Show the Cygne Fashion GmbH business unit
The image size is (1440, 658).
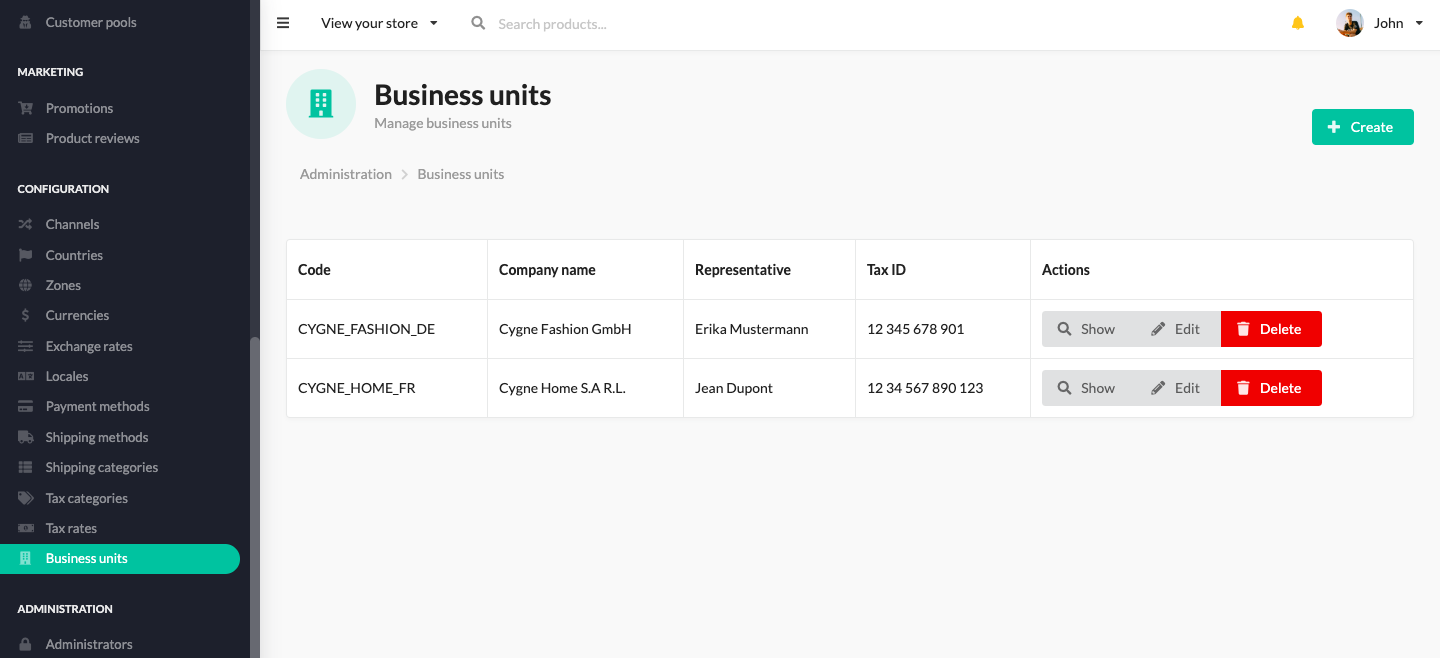click(1086, 329)
